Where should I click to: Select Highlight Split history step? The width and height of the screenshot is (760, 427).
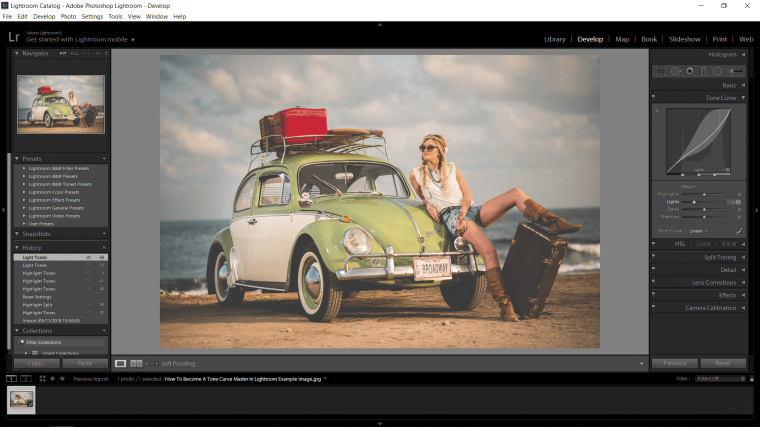(x=61, y=305)
